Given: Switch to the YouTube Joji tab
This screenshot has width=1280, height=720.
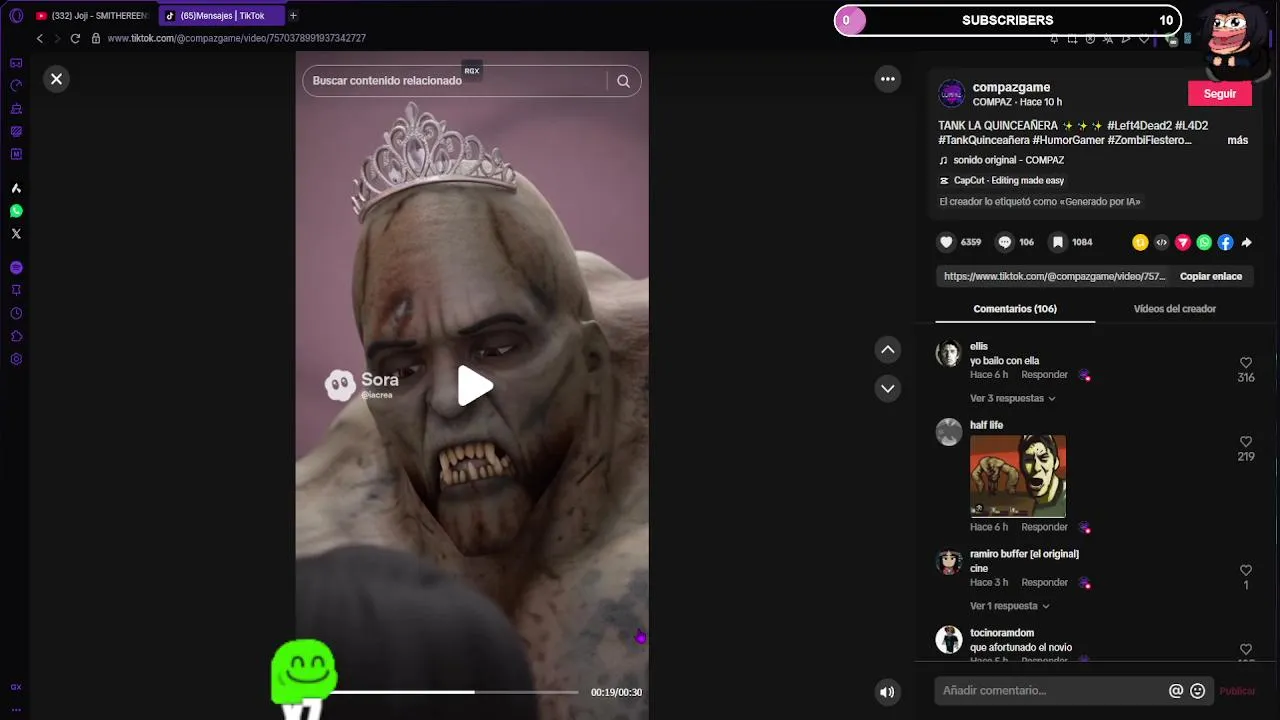Looking at the screenshot, I should point(92,16).
